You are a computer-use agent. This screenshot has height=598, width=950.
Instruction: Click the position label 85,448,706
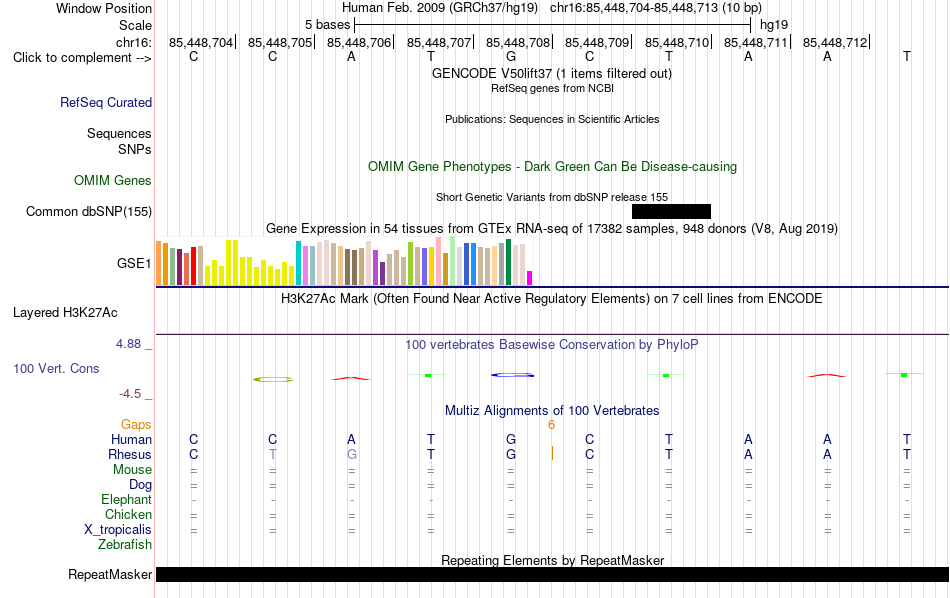coord(359,42)
